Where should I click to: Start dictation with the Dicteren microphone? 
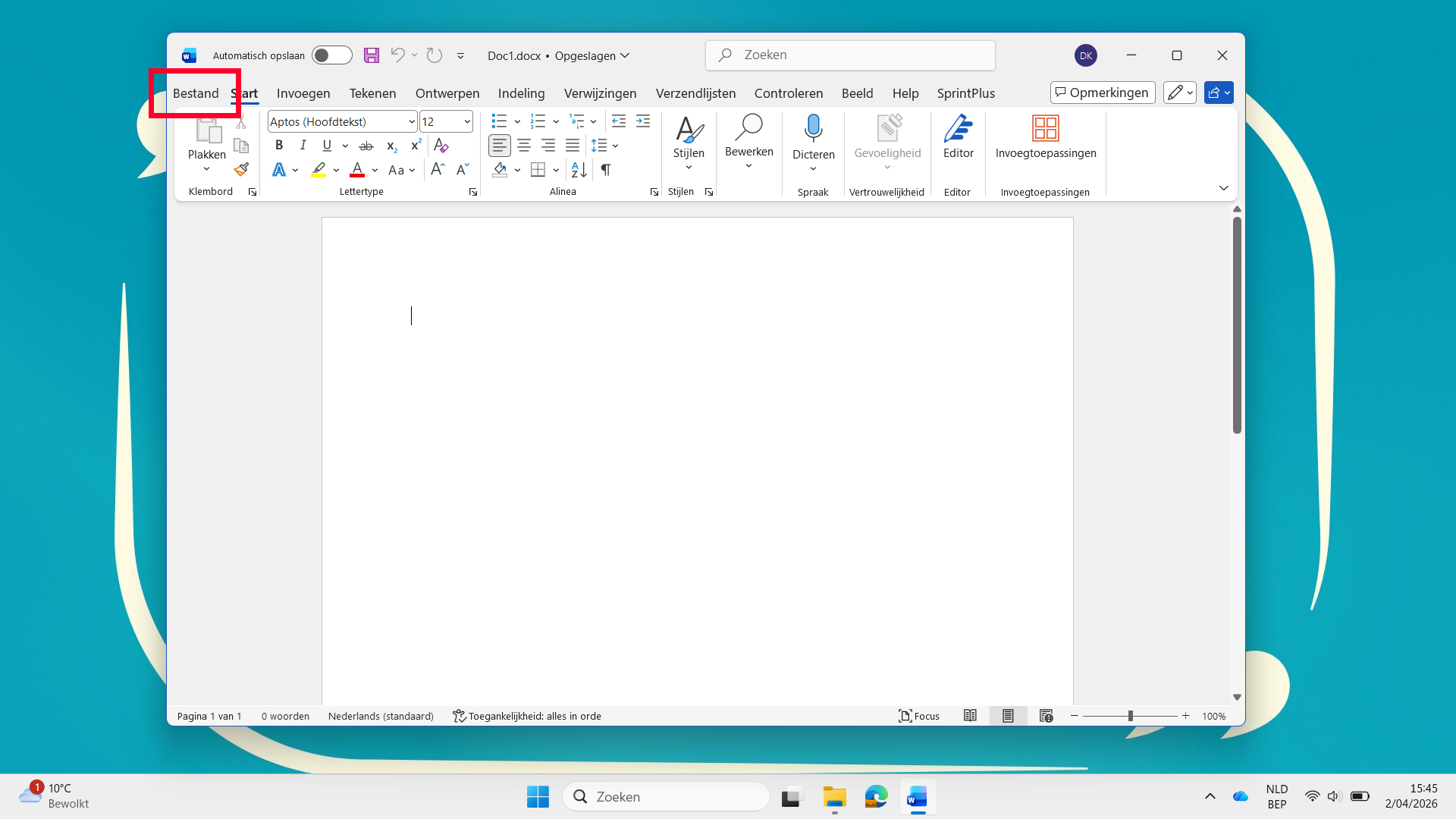tap(813, 129)
